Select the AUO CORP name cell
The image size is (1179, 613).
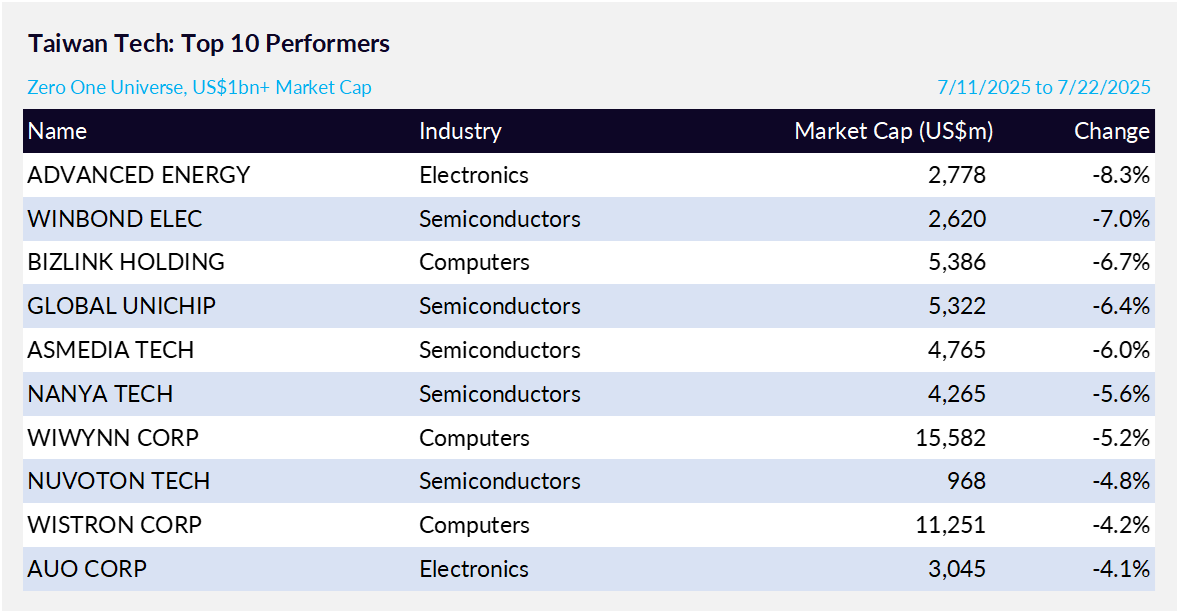click(x=87, y=569)
